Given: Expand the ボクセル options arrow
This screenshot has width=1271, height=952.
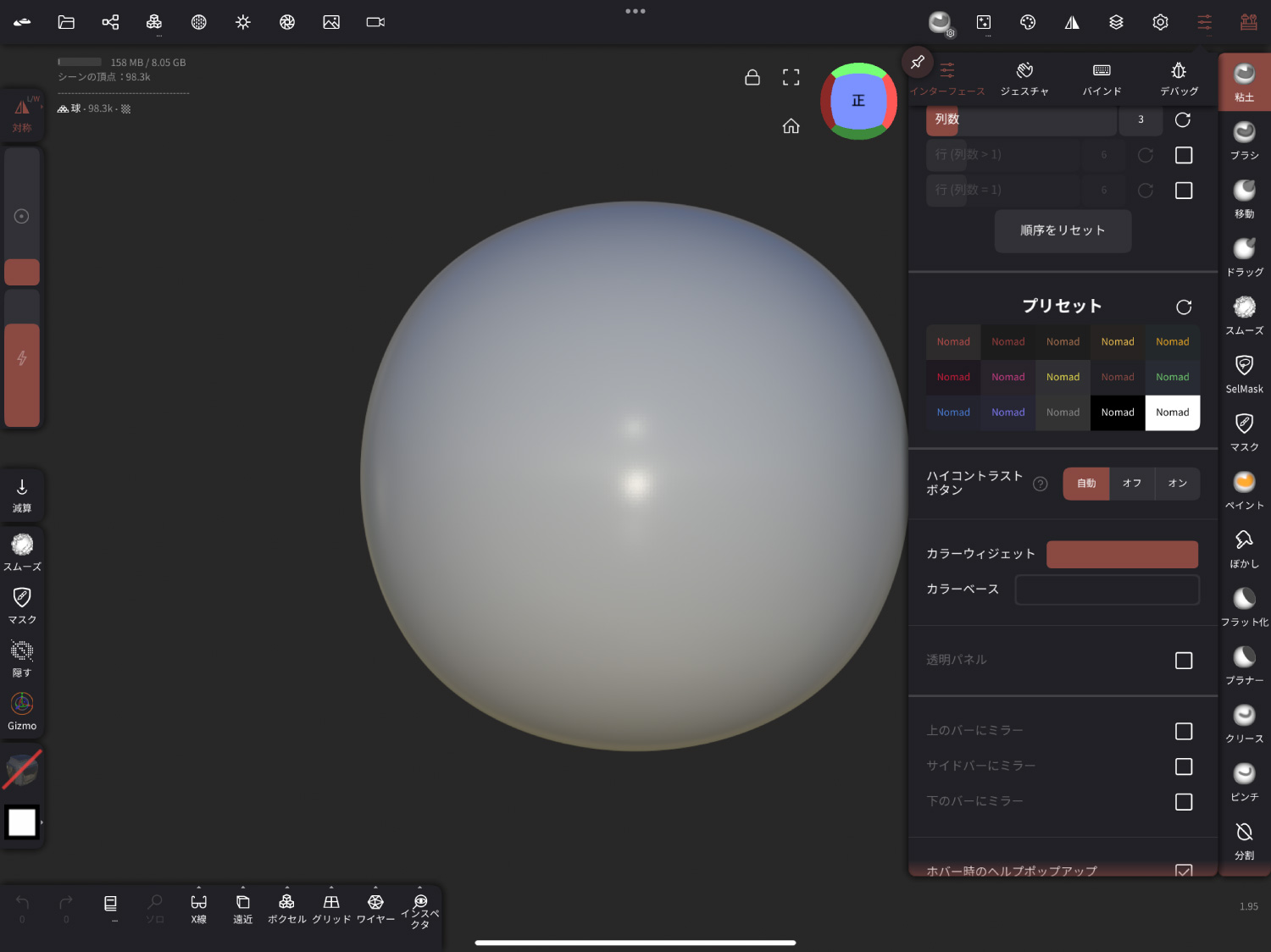Looking at the screenshot, I should (287, 888).
